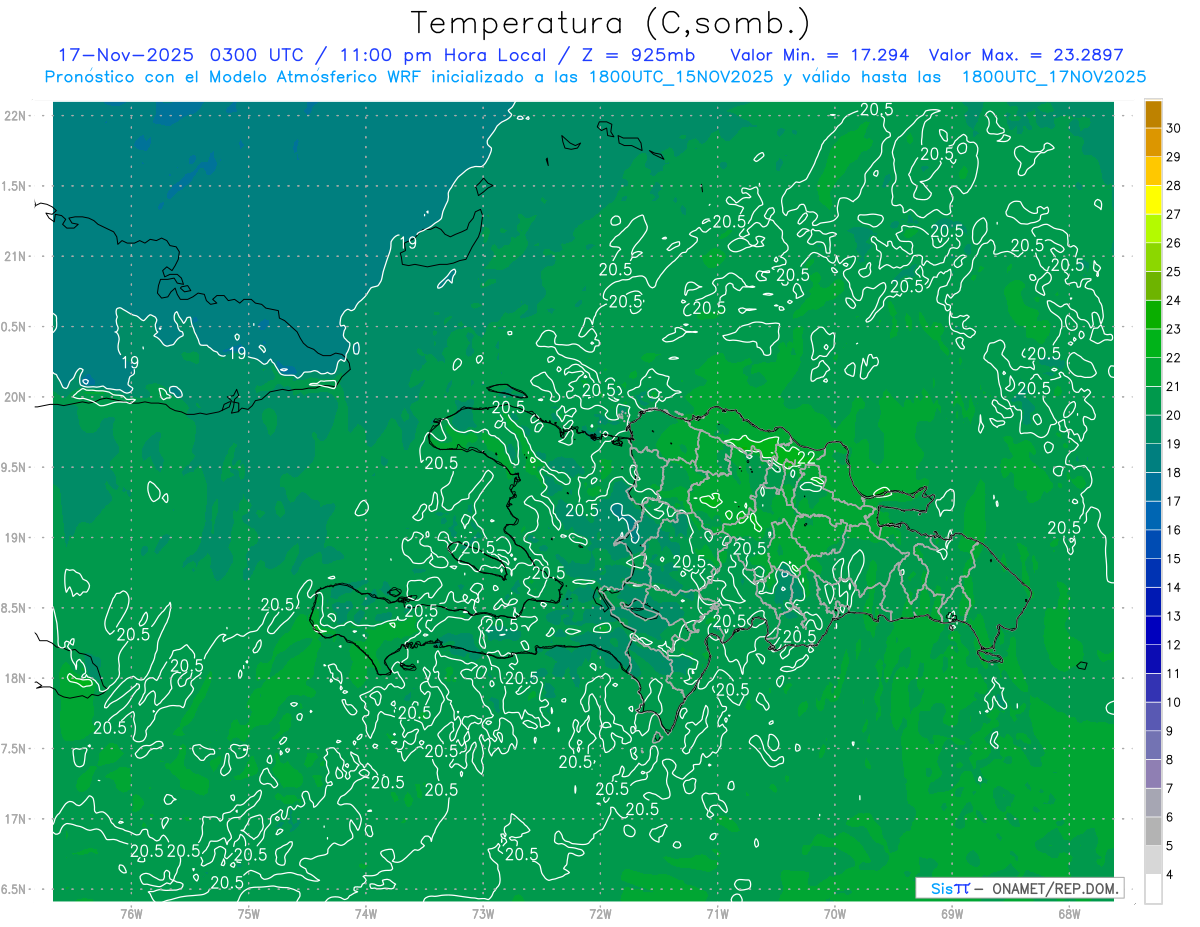Select the 75W longitude label
The width and height of the screenshot is (1200, 927).
(x=248, y=913)
